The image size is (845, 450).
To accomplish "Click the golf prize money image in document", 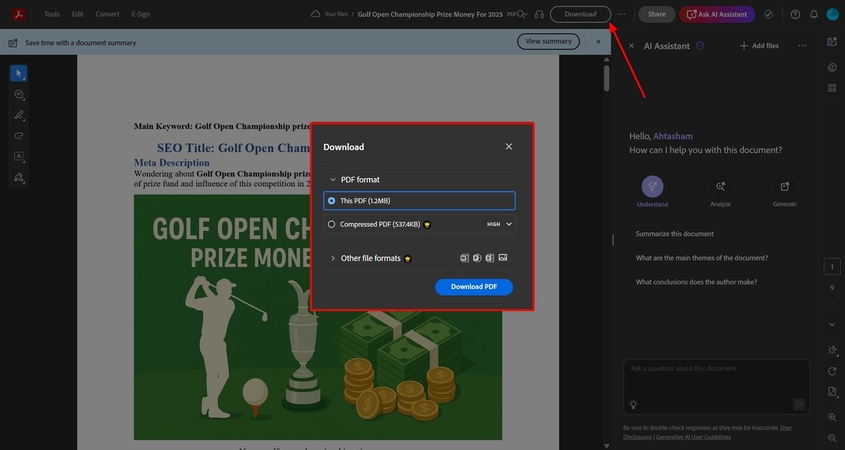I will [318, 317].
